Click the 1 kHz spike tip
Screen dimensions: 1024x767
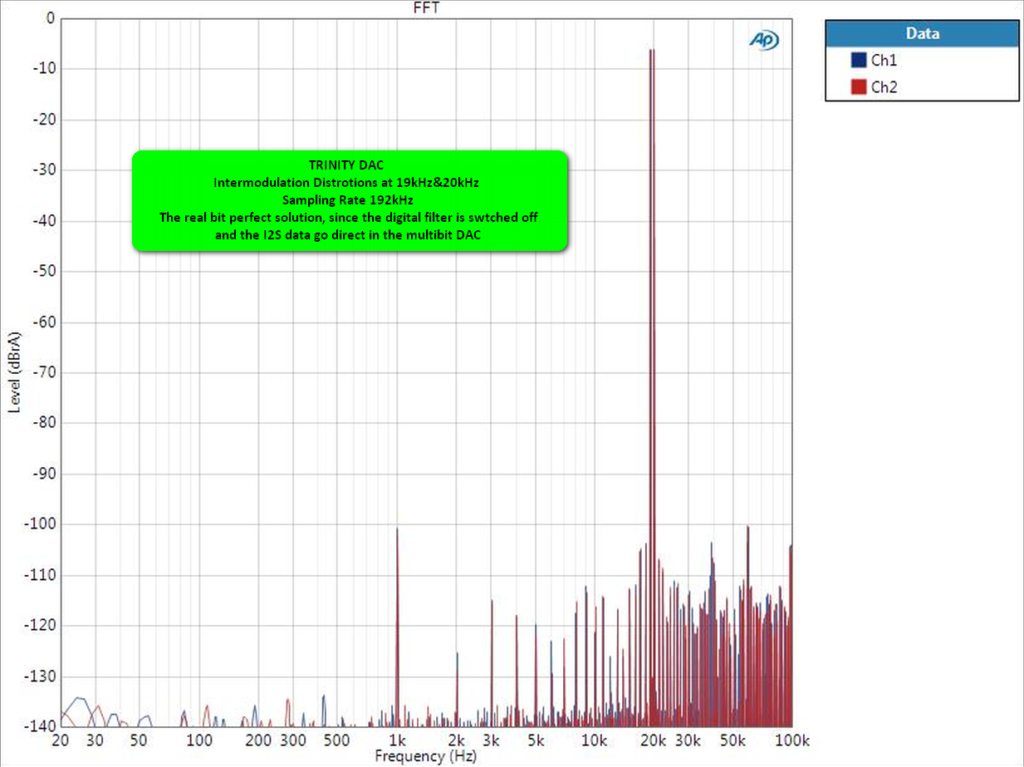397,530
